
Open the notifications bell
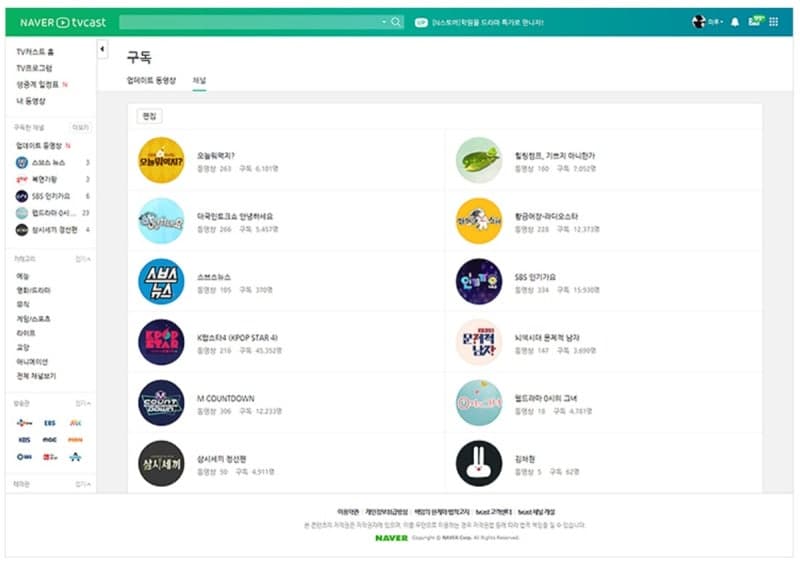[735, 22]
